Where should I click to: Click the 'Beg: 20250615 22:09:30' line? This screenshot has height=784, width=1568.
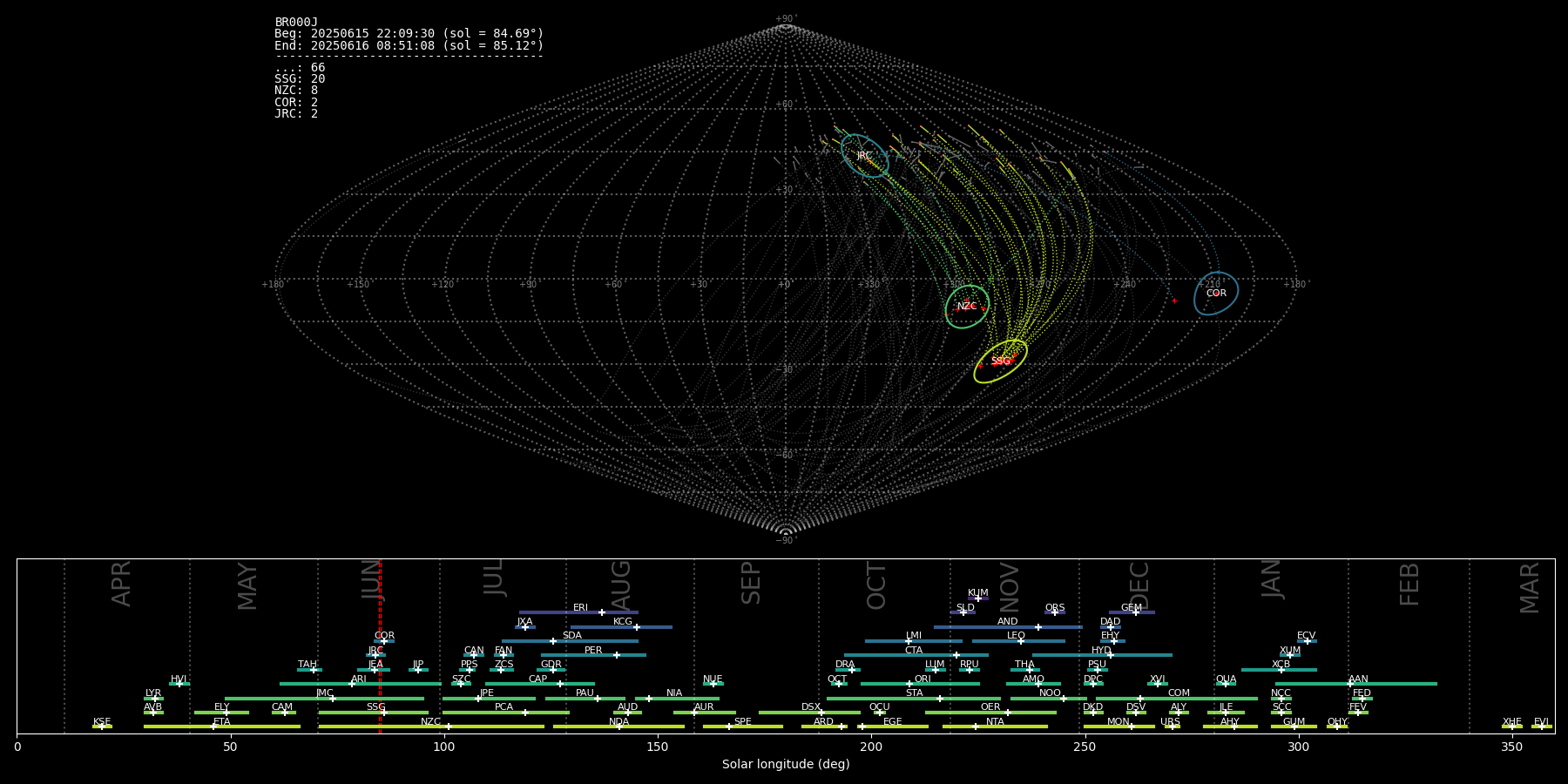(x=409, y=34)
